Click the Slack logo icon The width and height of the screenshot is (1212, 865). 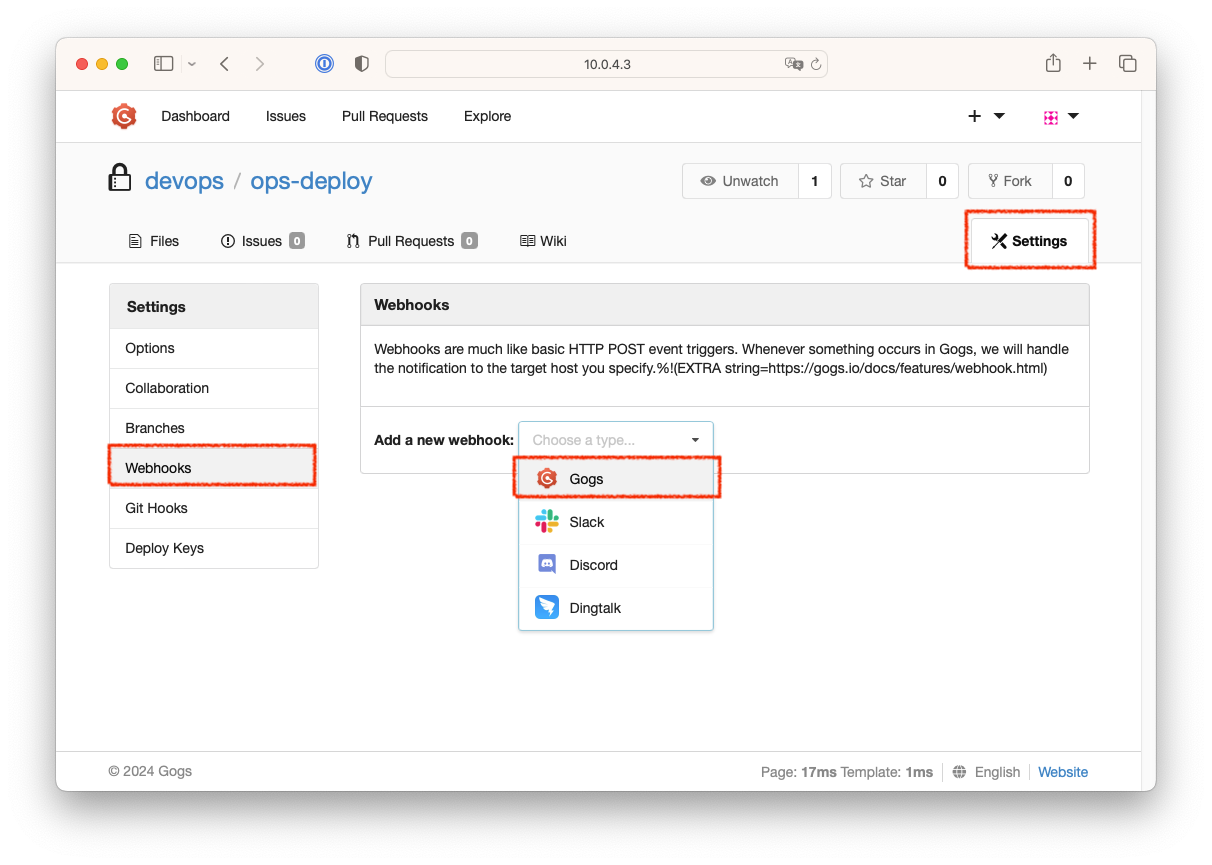point(547,521)
